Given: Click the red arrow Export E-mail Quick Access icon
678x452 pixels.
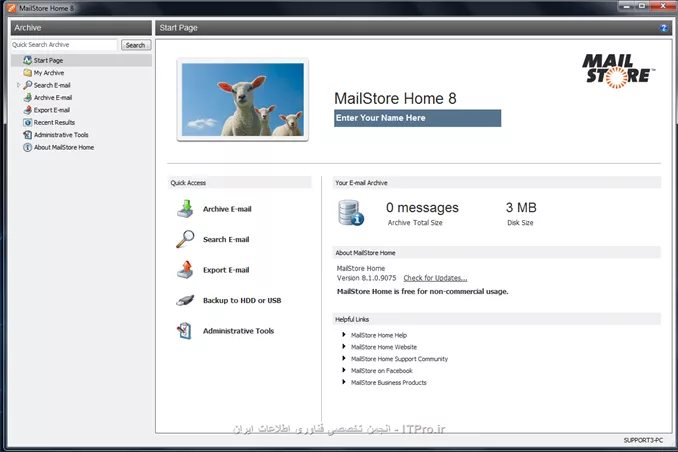Looking at the screenshot, I should [185, 269].
